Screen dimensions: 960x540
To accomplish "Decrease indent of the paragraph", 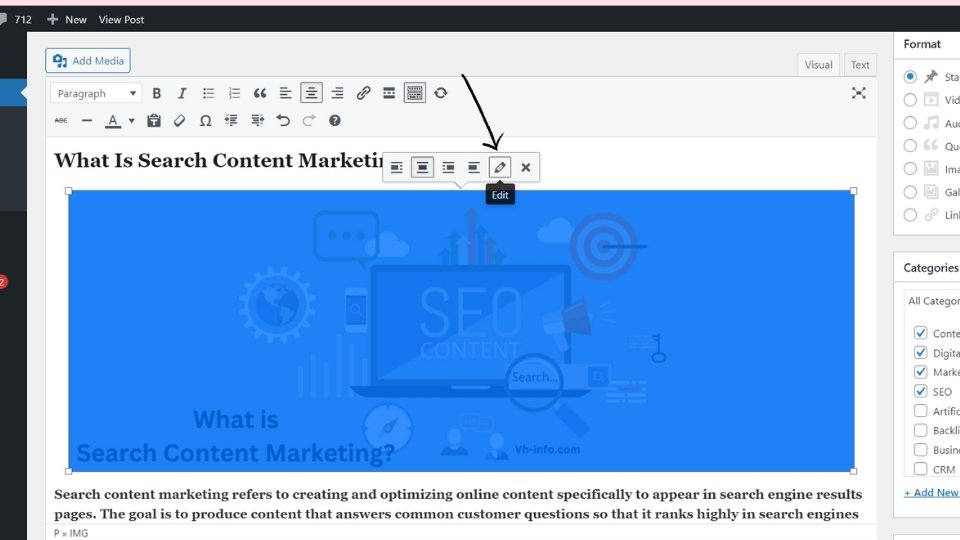I will click(x=231, y=121).
